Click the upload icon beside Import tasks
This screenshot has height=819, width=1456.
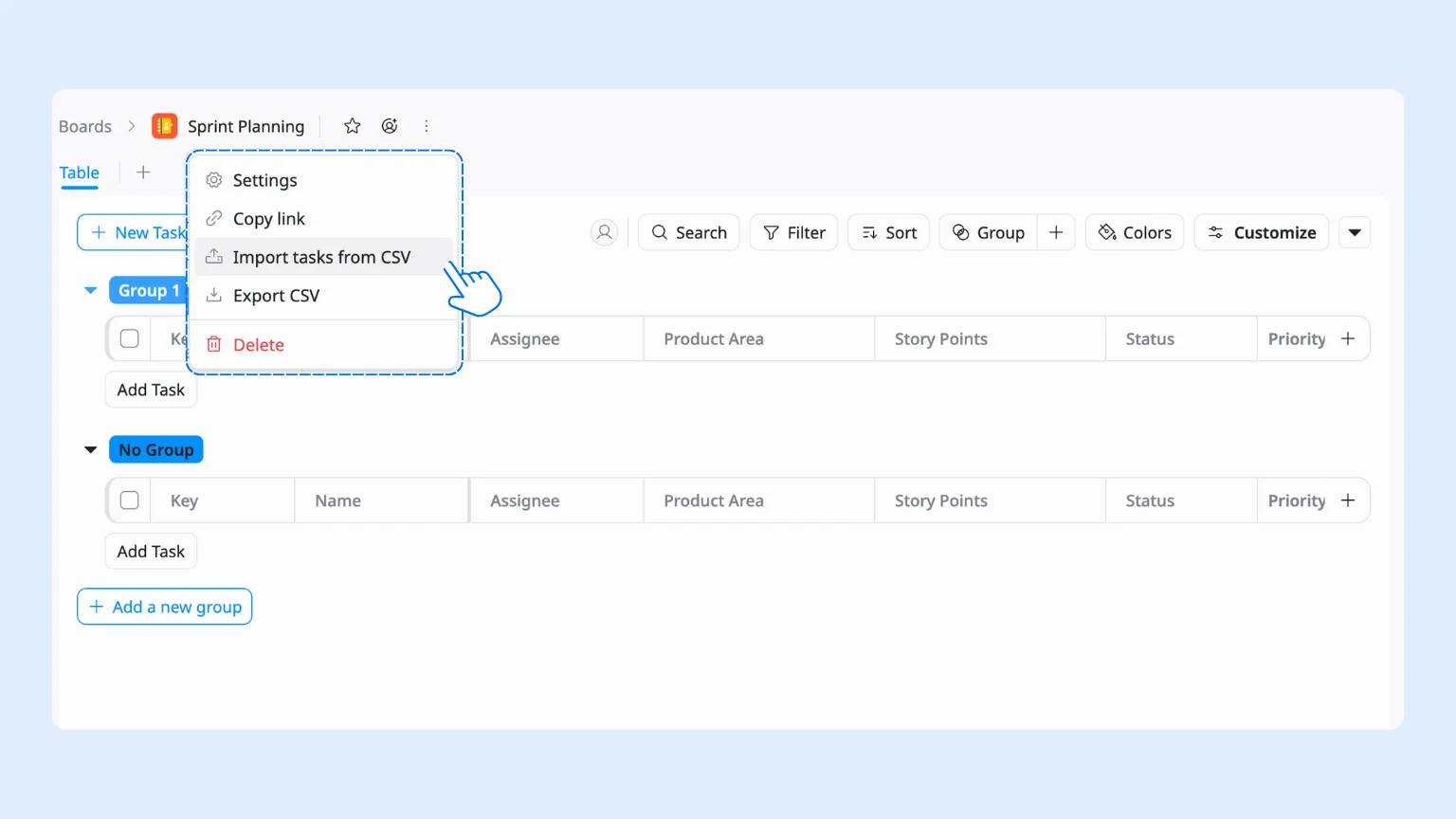tap(214, 257)
